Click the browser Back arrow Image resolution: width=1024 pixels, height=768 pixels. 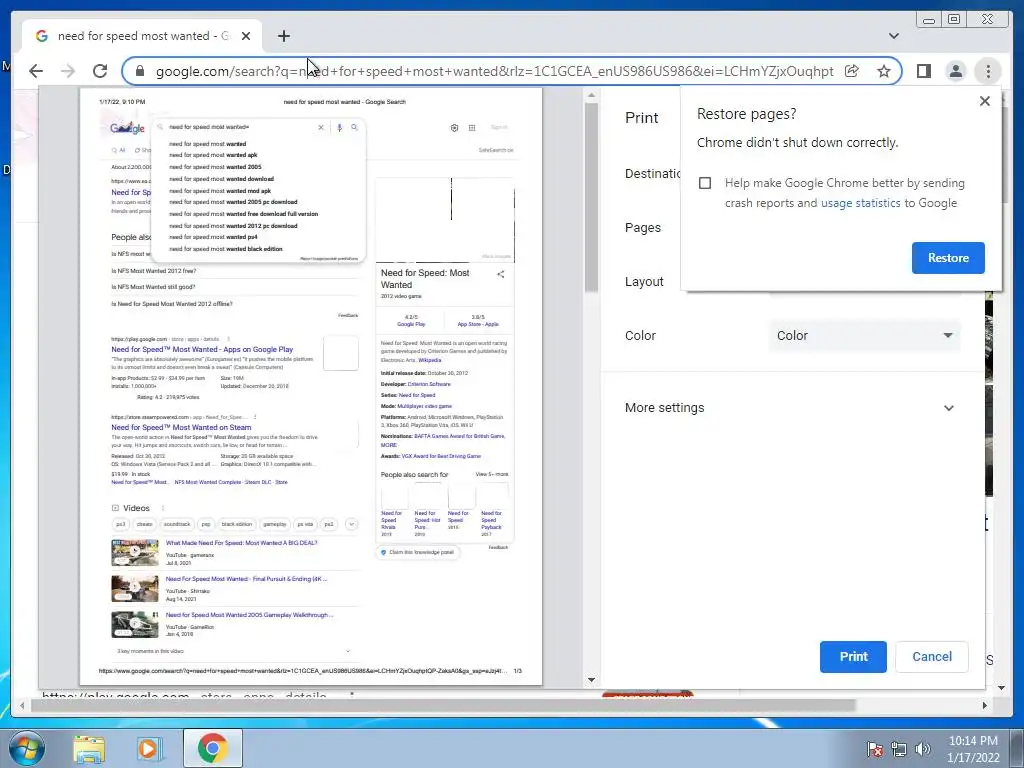click(x=36, y=71)
